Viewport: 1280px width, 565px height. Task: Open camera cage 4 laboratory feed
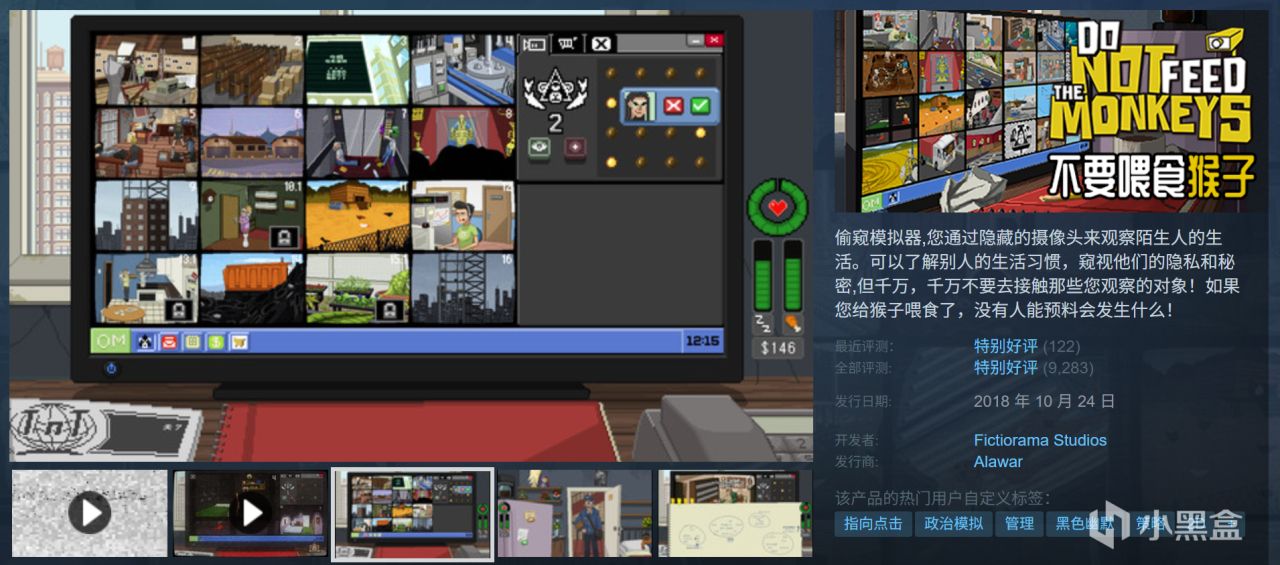(x=463, y=70)
